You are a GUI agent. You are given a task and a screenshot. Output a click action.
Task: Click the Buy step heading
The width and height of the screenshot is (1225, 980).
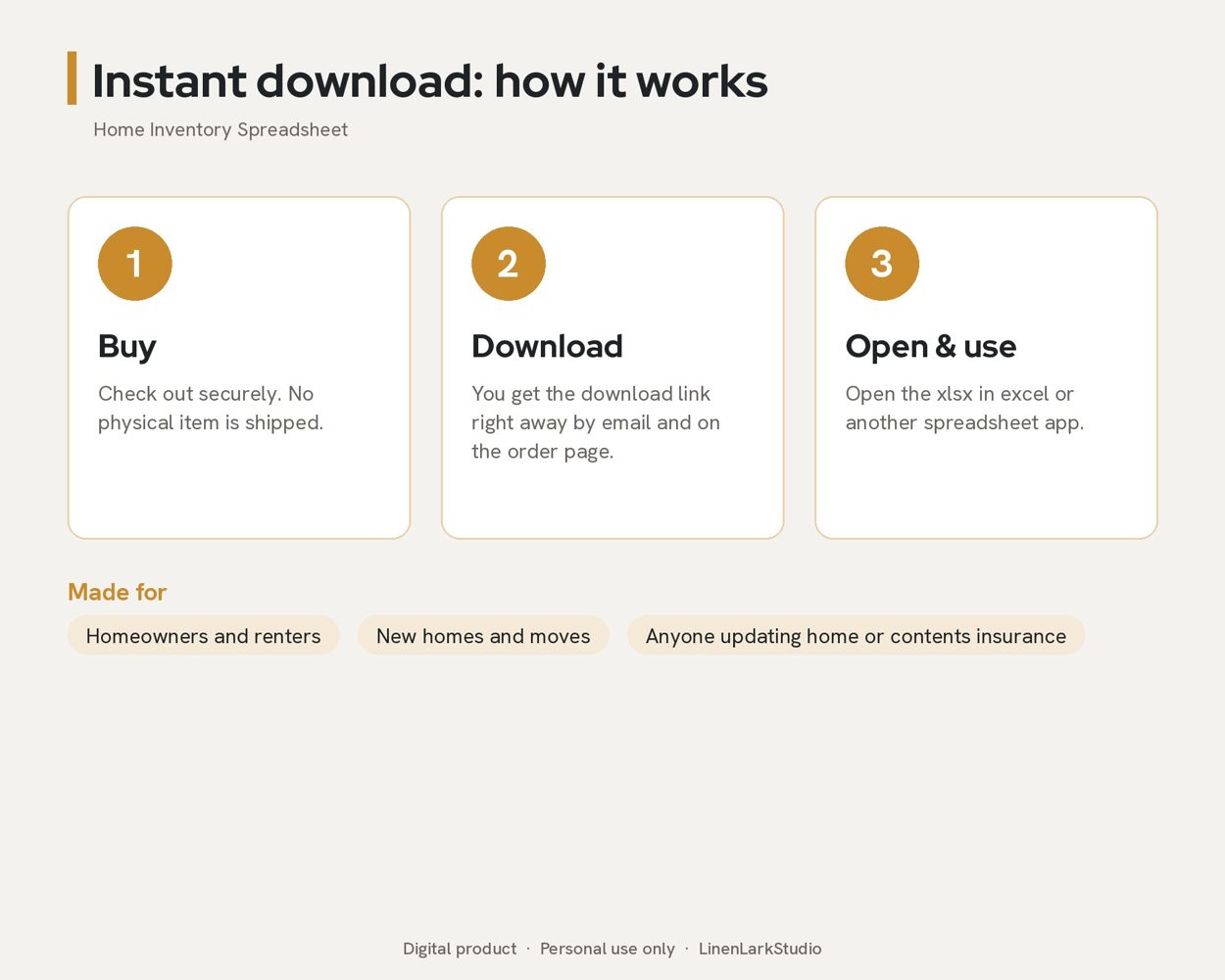point(127,347)
